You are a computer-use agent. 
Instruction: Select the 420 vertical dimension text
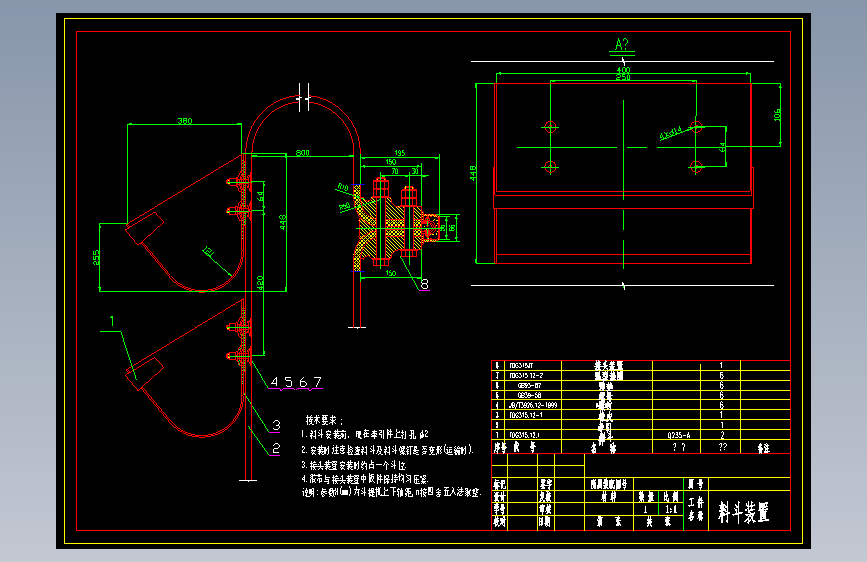(x=260, y=283)
